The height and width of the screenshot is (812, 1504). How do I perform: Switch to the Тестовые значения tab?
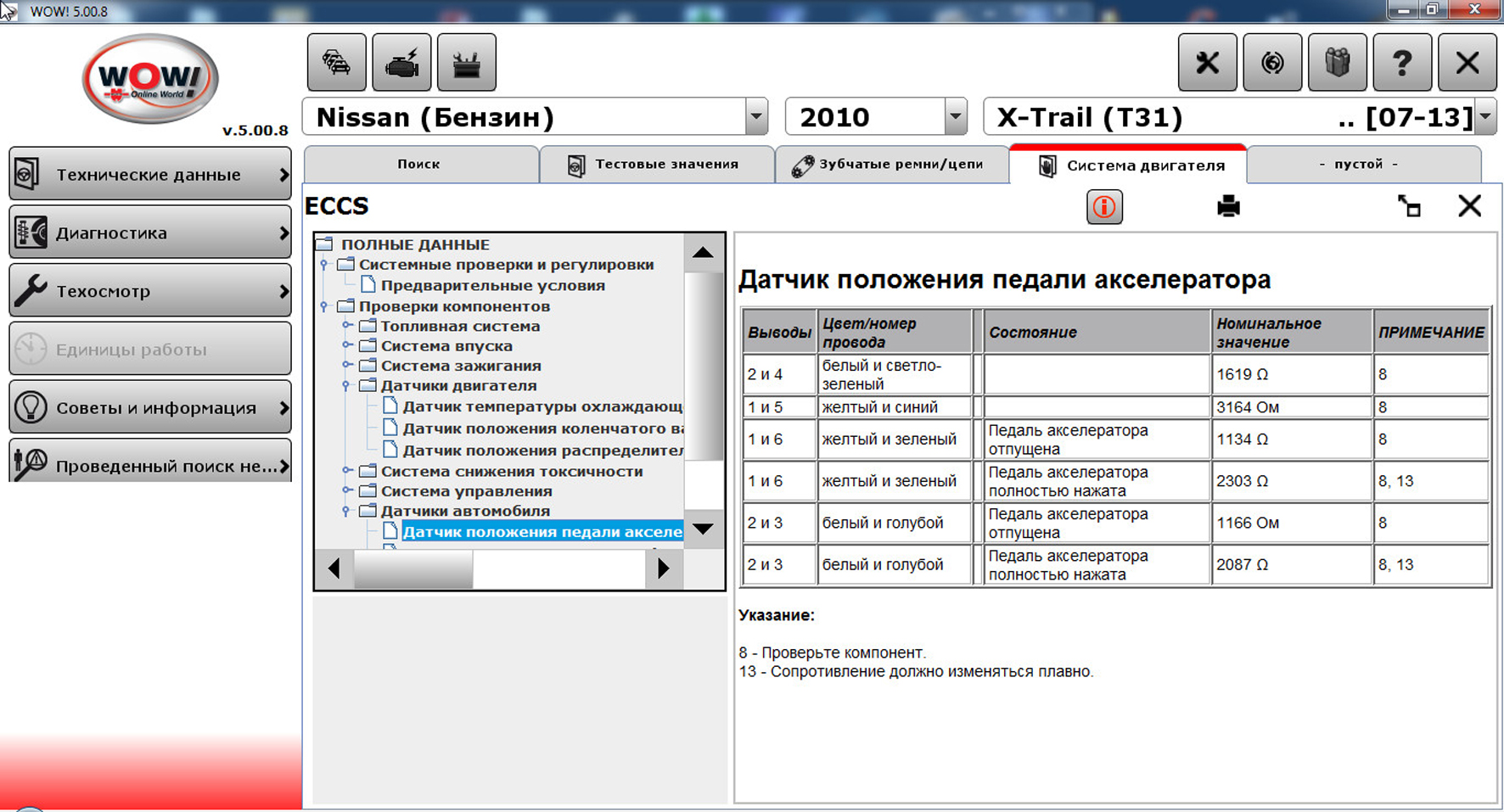656,165
